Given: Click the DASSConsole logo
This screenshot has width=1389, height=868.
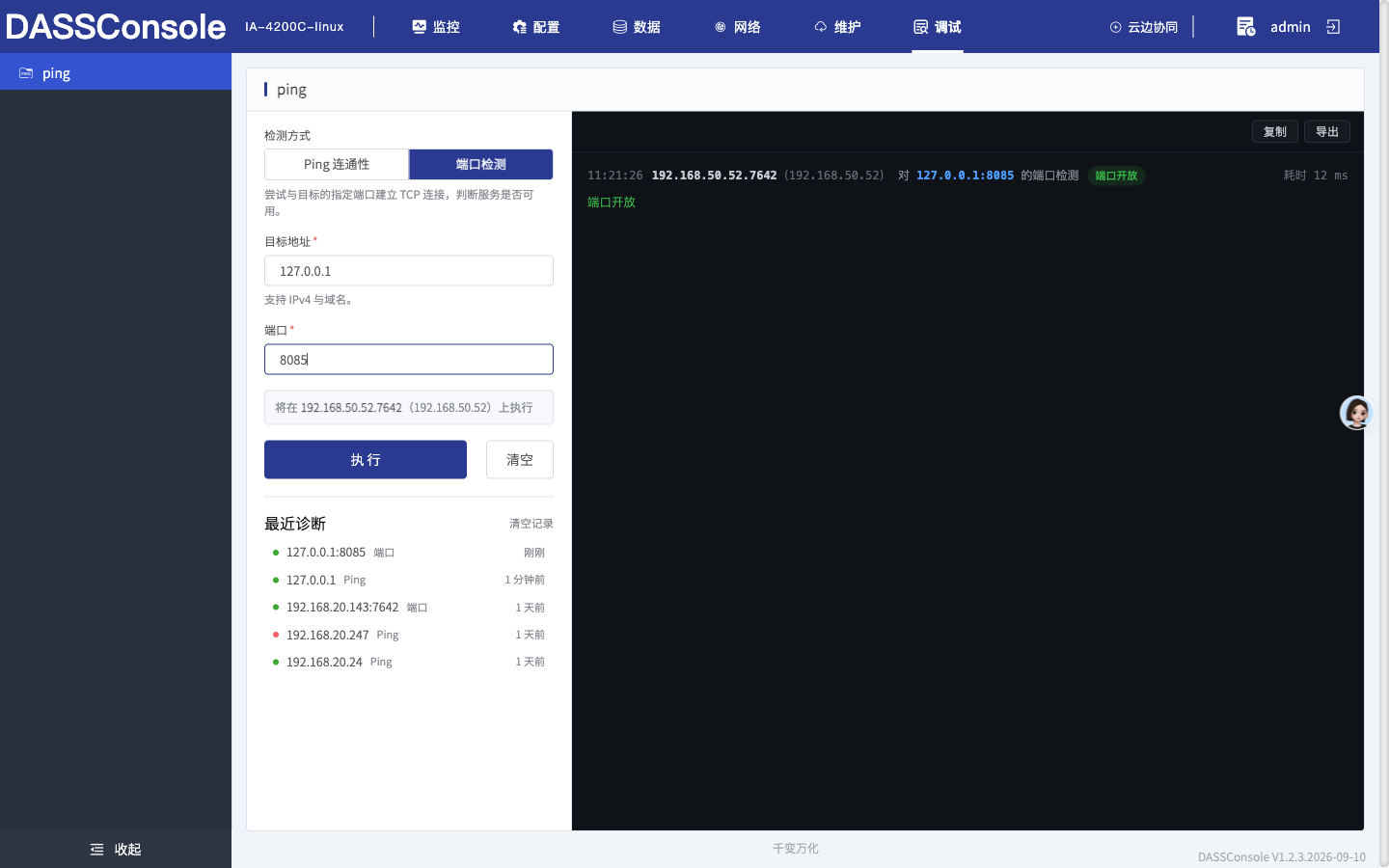Looking at the screenshot, I should [116, 27].
